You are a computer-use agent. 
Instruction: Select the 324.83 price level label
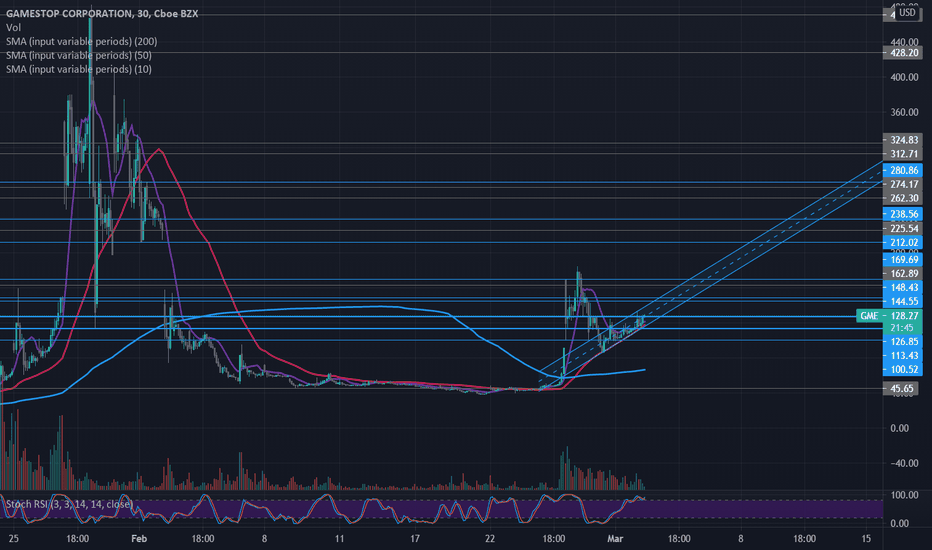pos(903,140)
